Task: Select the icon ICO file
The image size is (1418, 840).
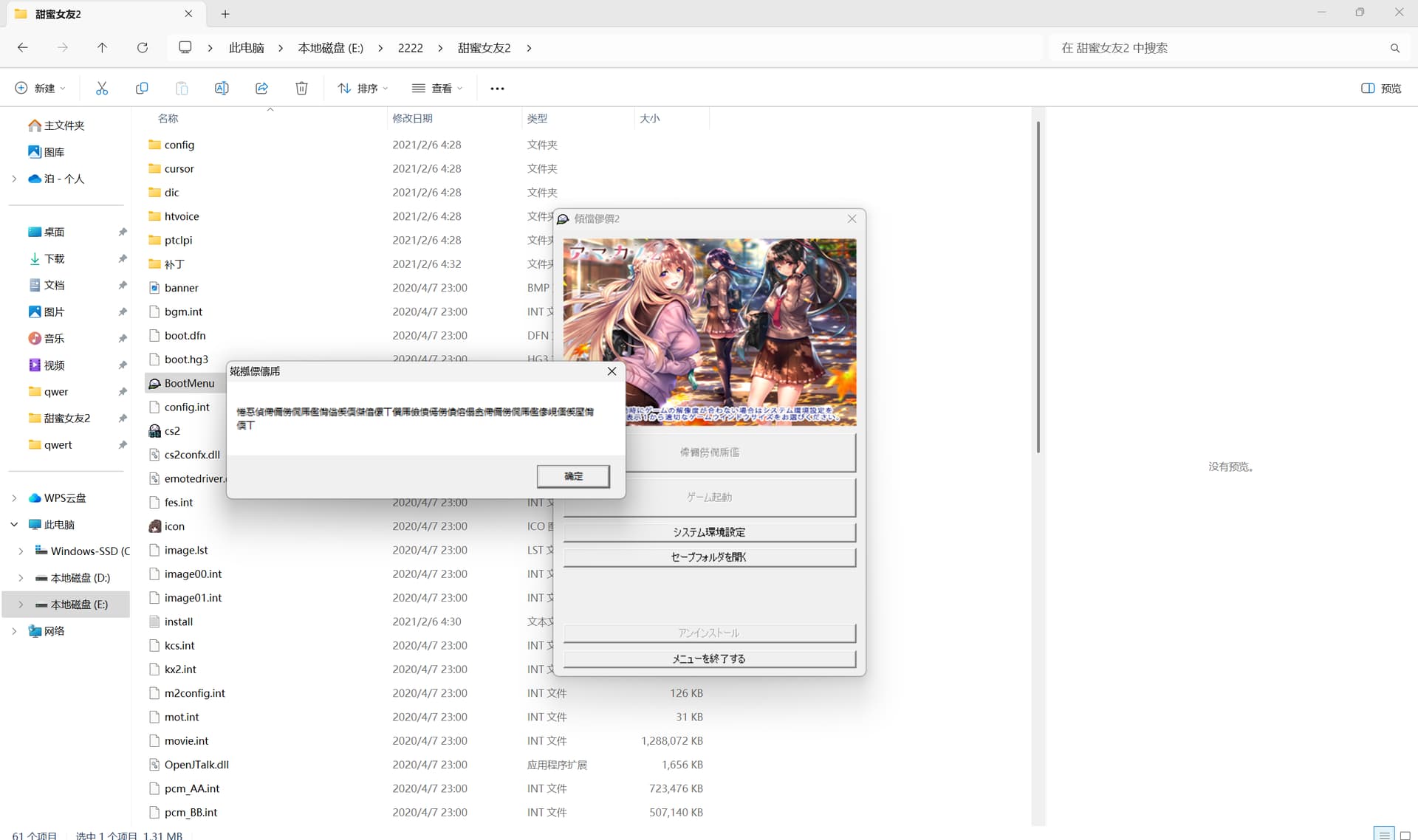Action: tap(167, 526)
